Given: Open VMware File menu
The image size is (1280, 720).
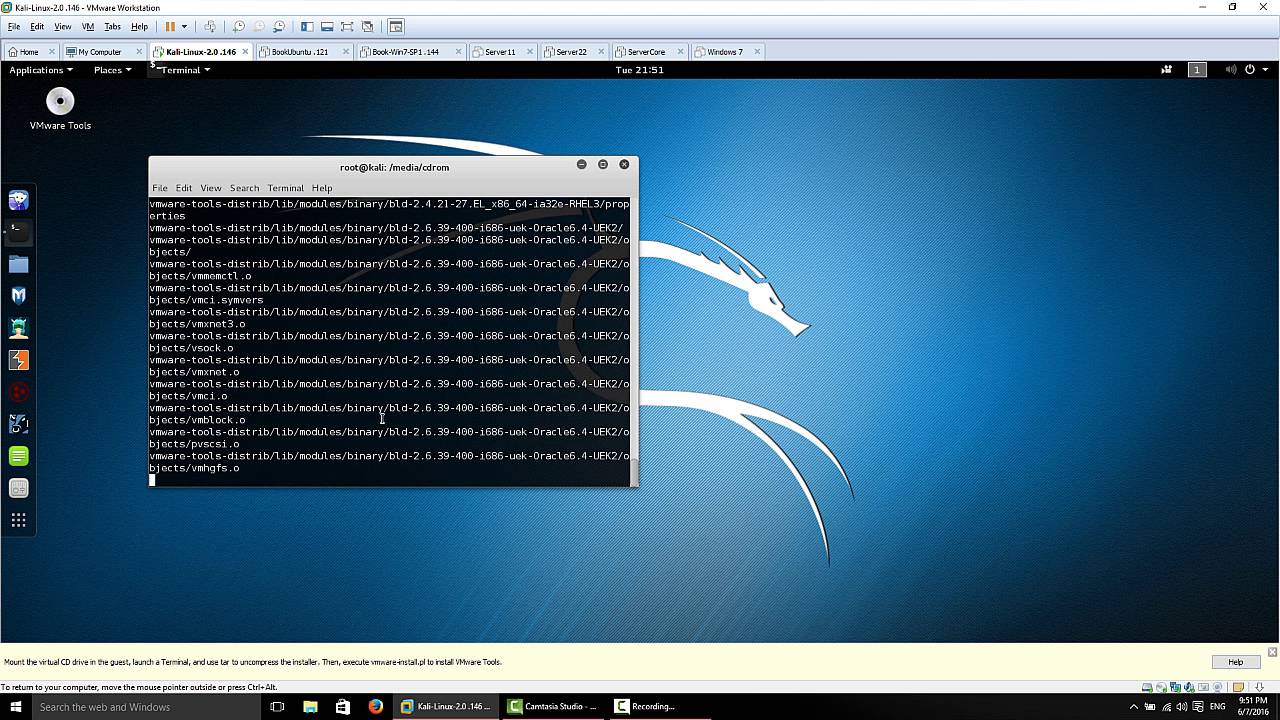Looking at the screenshot, I should click(x=14, y=26).
